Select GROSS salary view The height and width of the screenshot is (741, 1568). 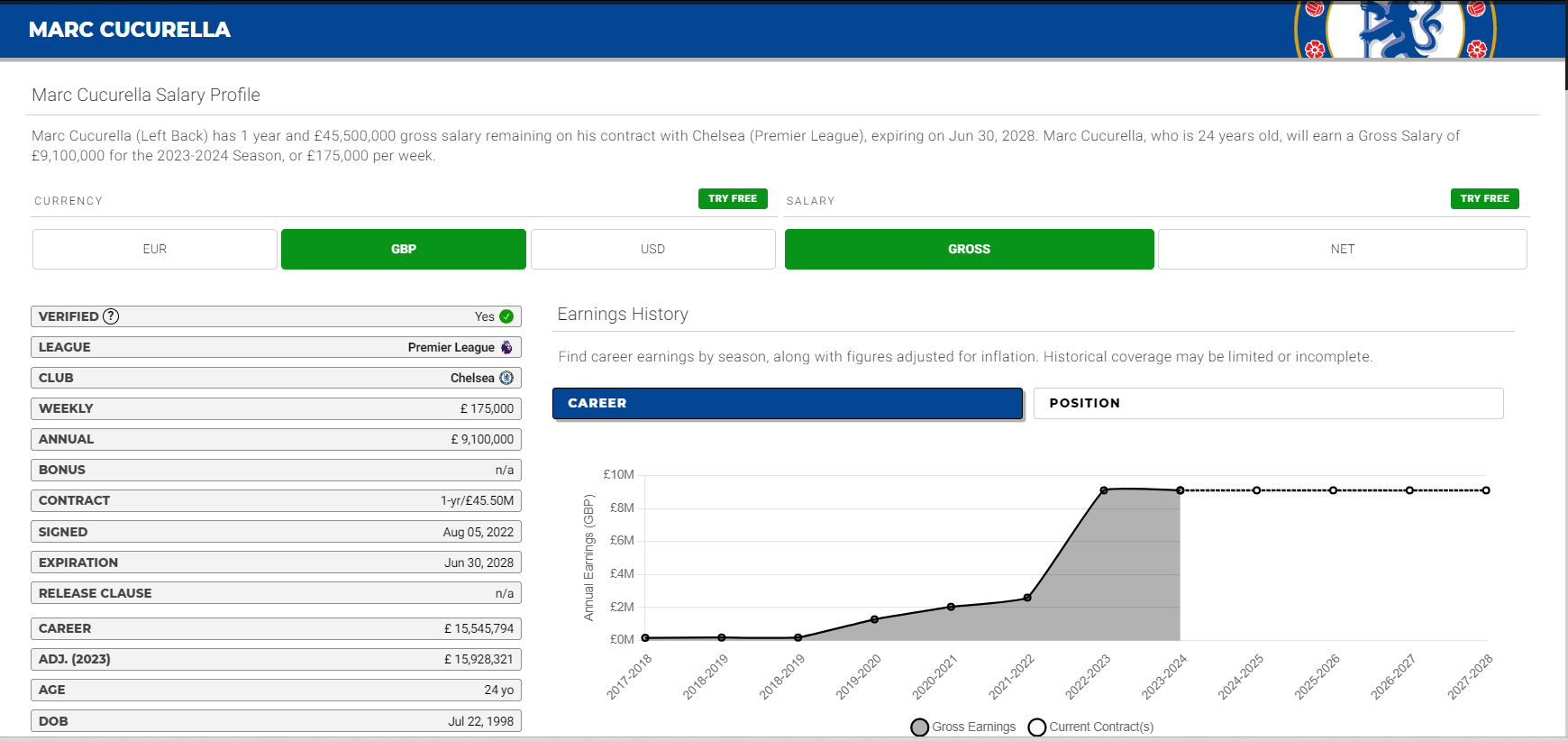[970, 249]
